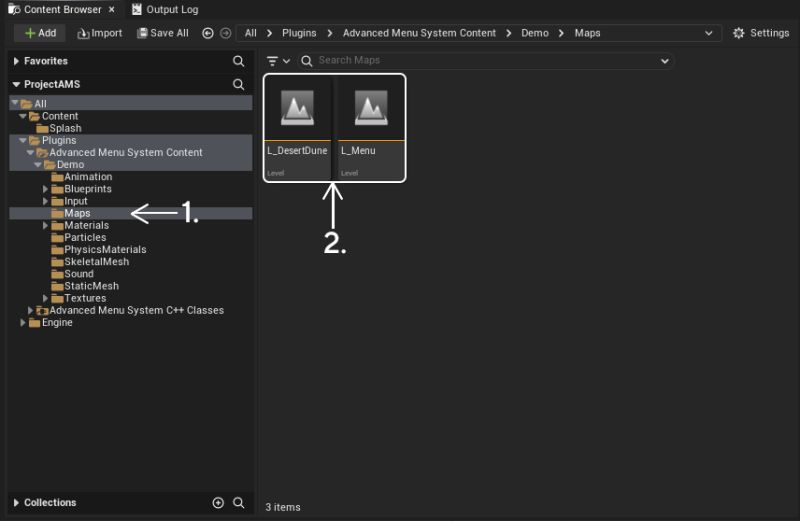Expand the Blueprints folder arrow
The width and height of the screenshot is (800, 521).
pos(45,189)
